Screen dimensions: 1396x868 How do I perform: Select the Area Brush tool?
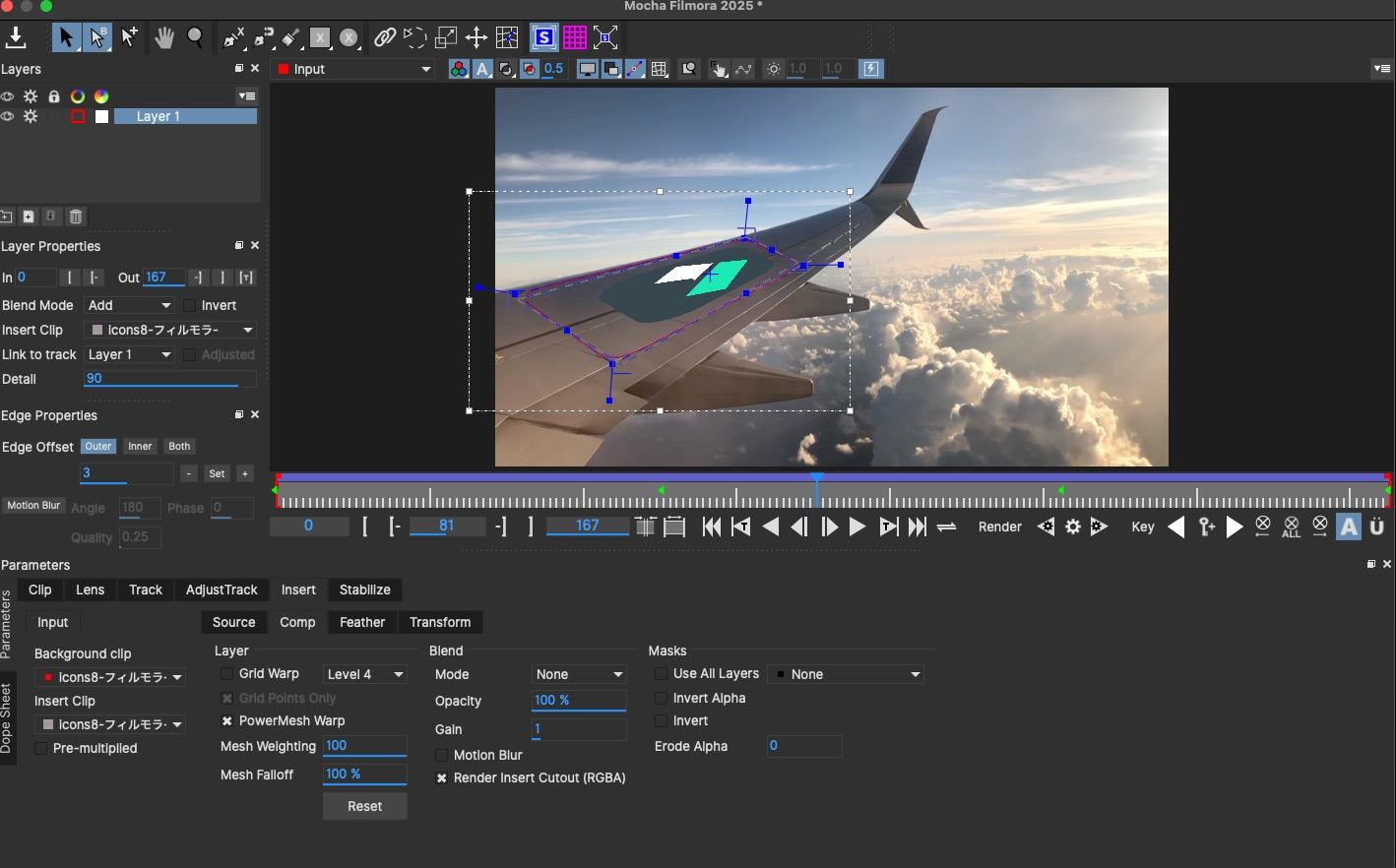[x=291, y=37]
